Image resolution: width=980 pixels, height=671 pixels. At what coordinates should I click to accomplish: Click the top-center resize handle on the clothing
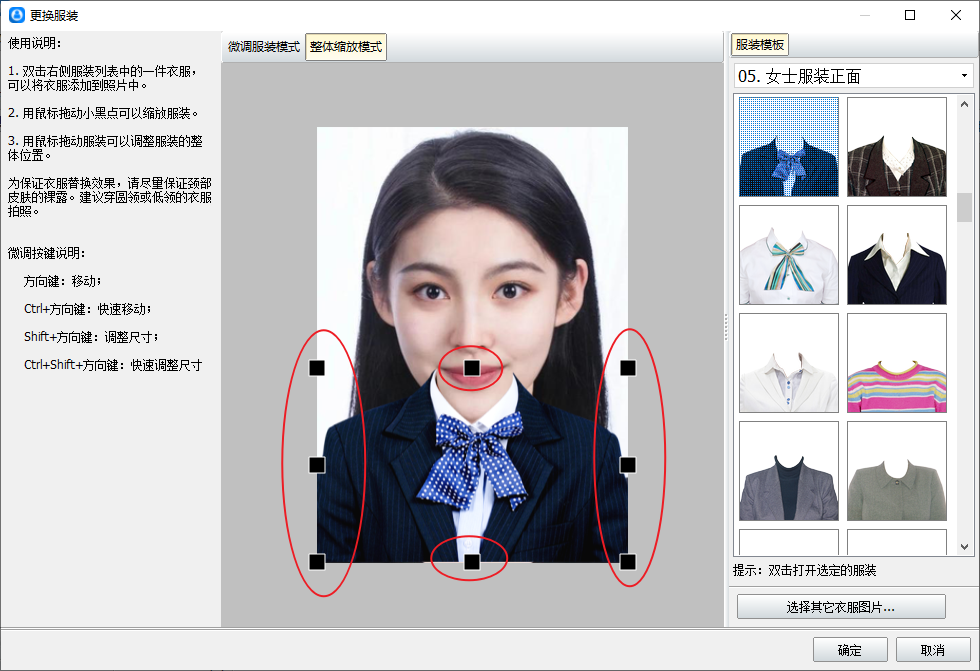(x=472, y=368)
